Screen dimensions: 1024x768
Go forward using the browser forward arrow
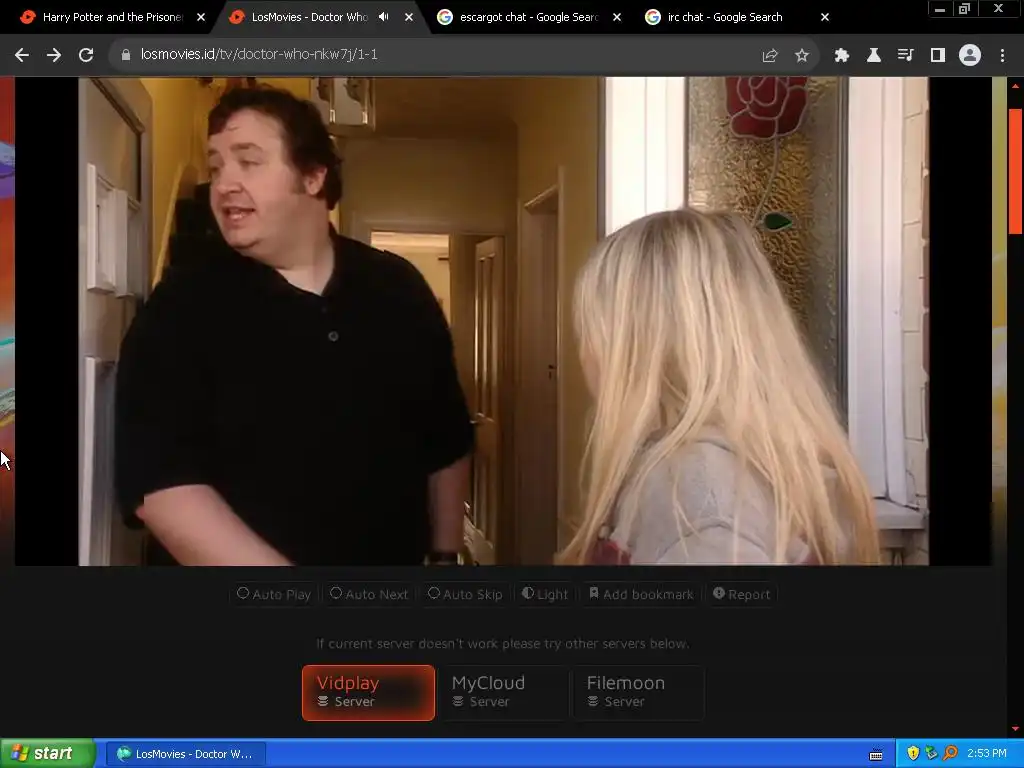(54, 55)
